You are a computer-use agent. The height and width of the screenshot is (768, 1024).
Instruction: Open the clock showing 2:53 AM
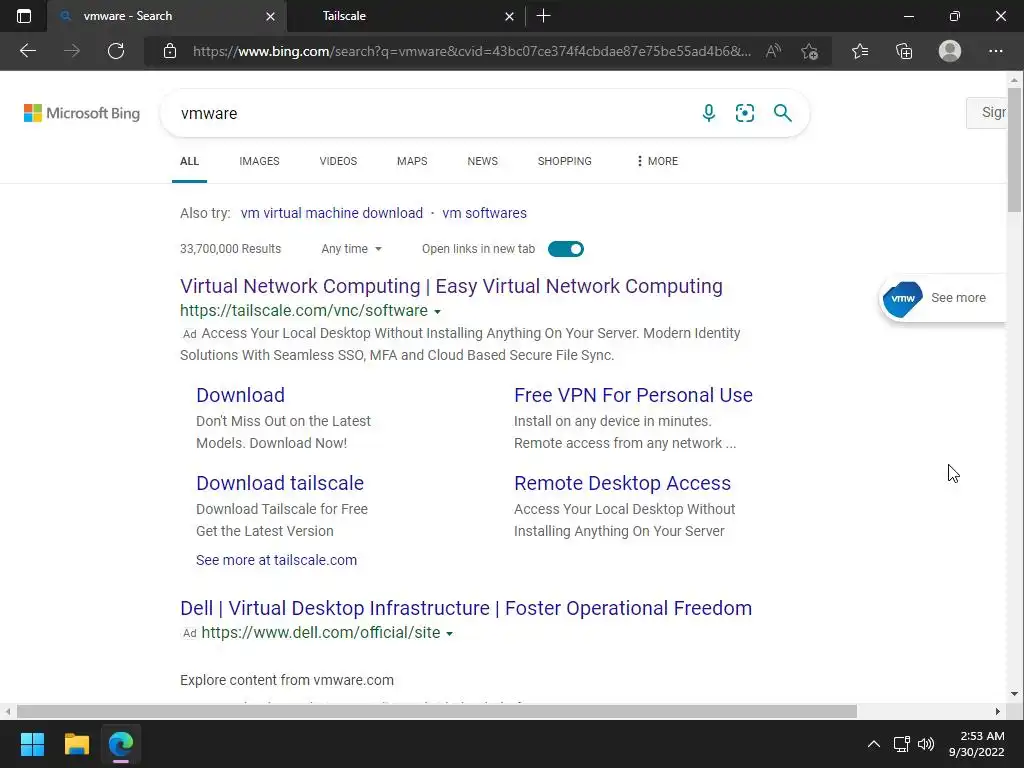[976, 744]
